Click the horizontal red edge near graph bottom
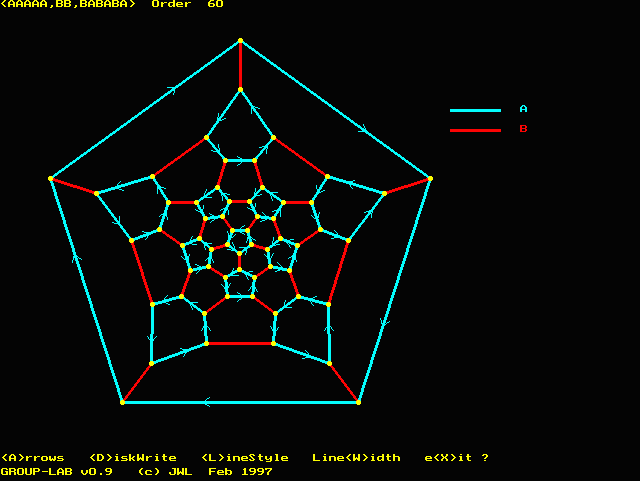The image size is (640, 481). click(240, 343)
